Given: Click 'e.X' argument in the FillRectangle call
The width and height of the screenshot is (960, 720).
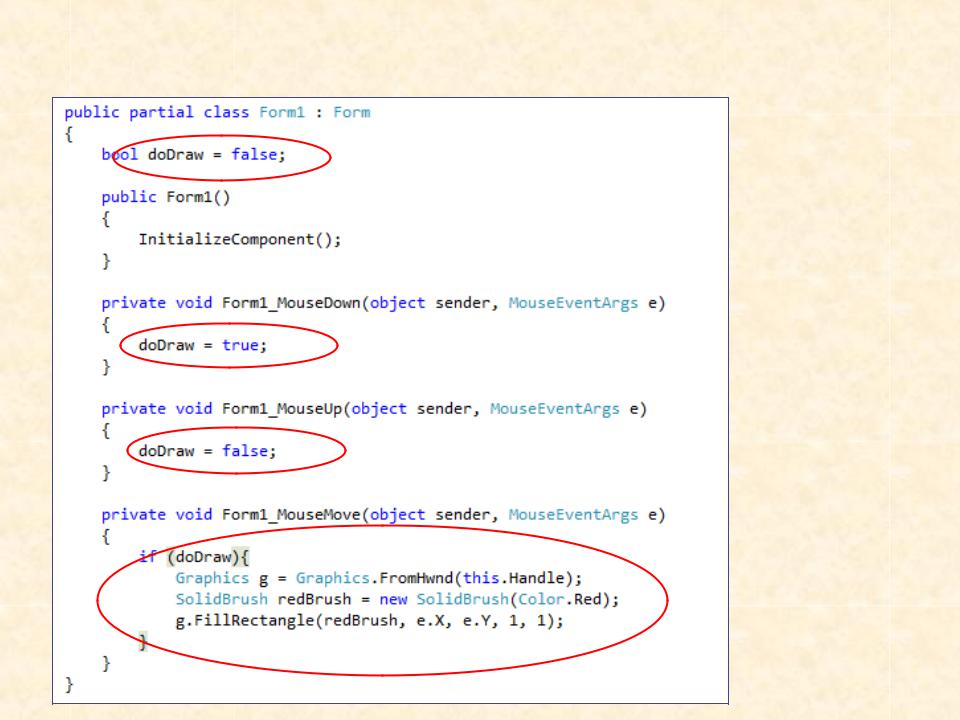Looking at the screenshot, I should click(x=432, y=621).
